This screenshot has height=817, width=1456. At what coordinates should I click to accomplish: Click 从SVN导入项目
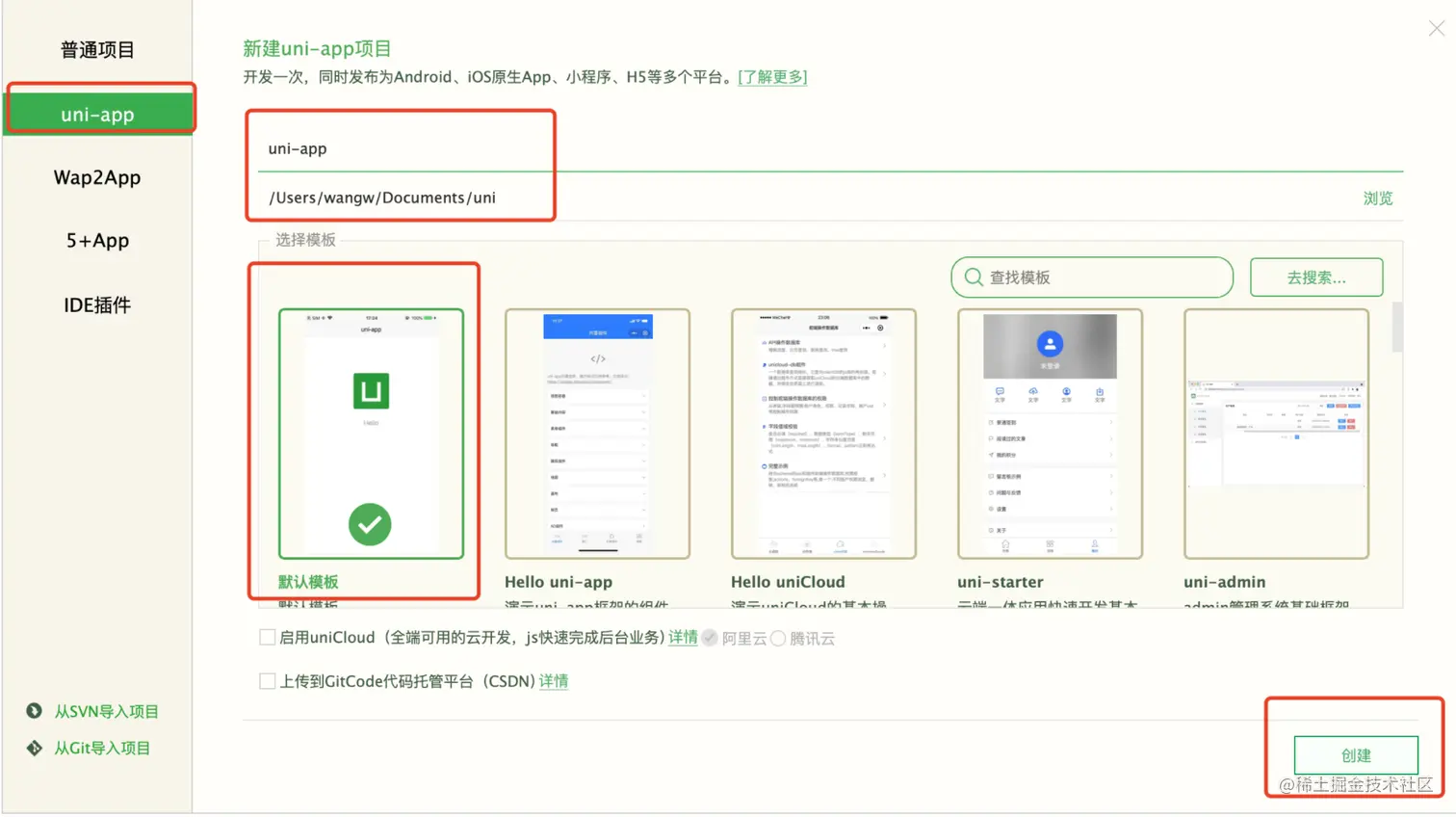106,712
